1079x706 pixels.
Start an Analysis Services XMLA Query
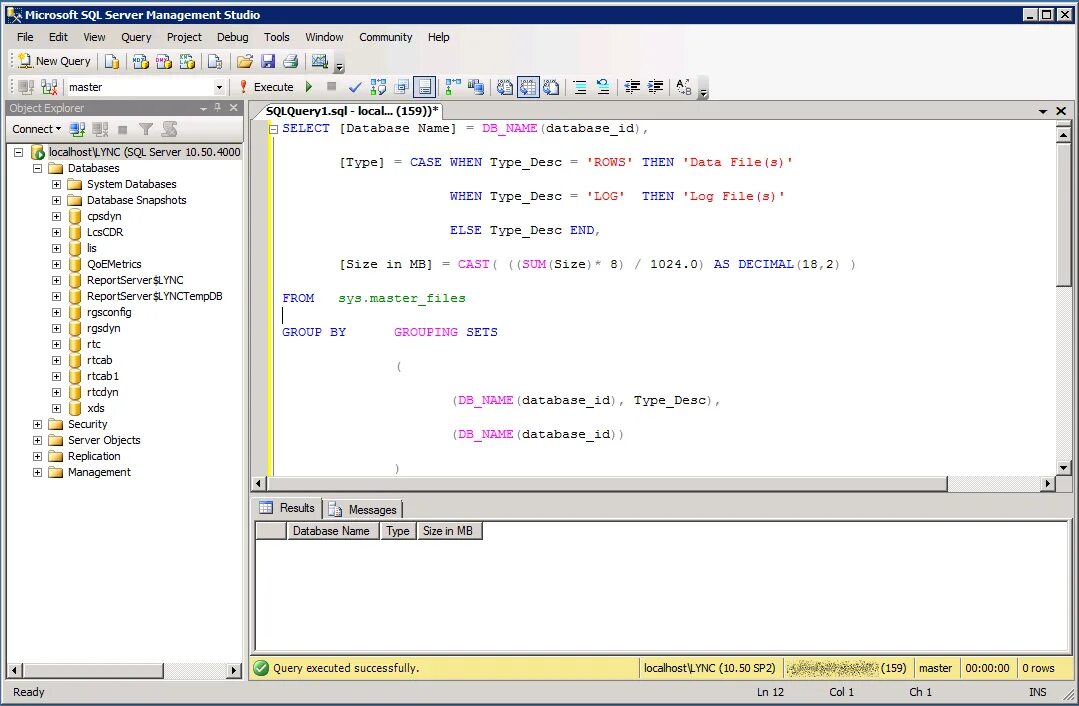tap(187, 61)
